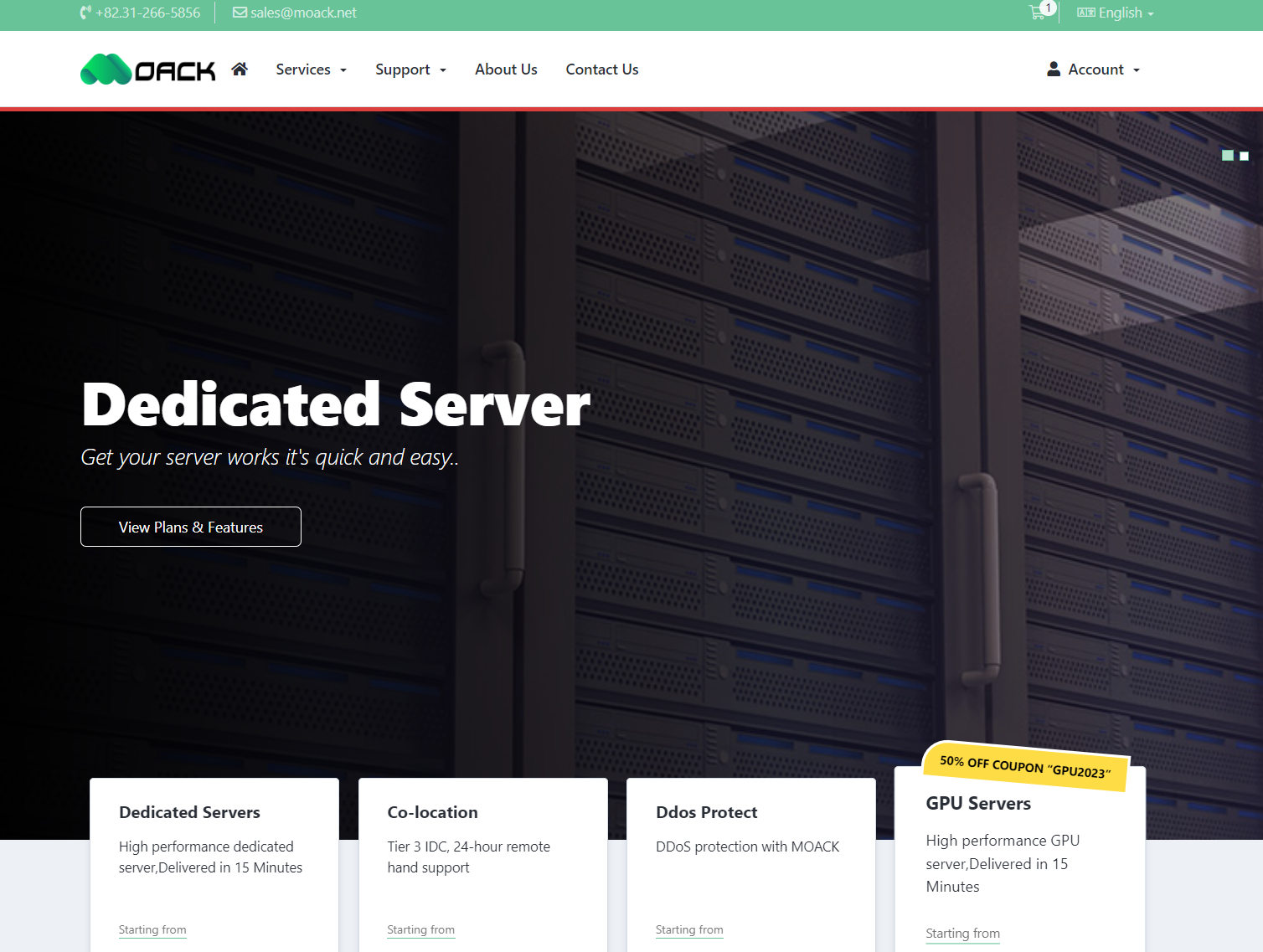Screen dimensions: 1263x952
Task: Click the sales@moack.net email link
Action: click(303, 13)
